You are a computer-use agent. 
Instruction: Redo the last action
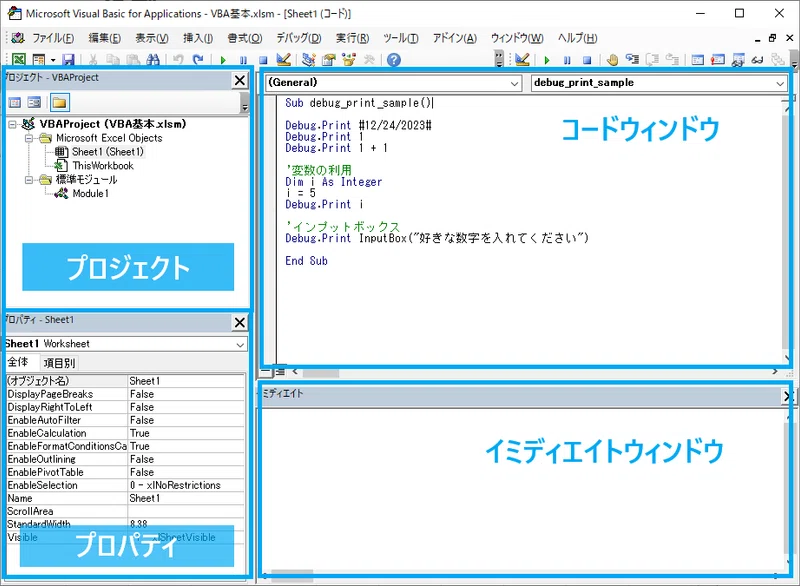198,60
